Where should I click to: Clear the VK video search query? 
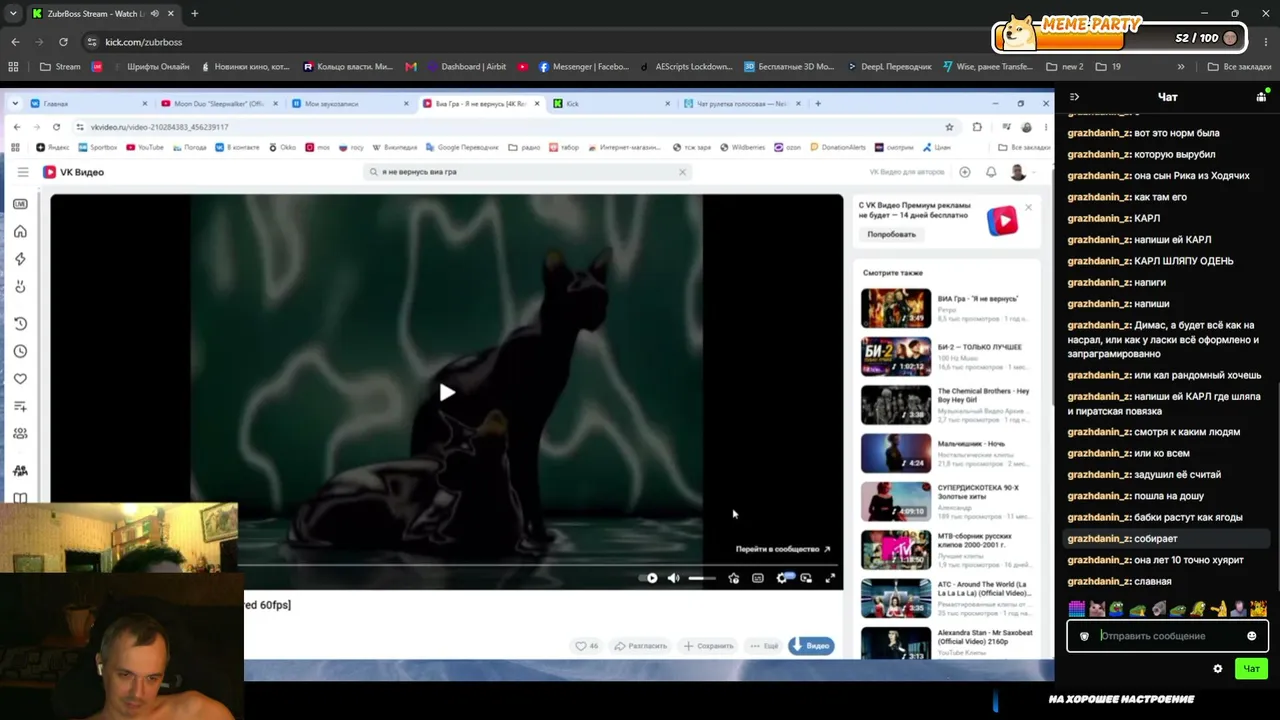click(x=682, y=172)
